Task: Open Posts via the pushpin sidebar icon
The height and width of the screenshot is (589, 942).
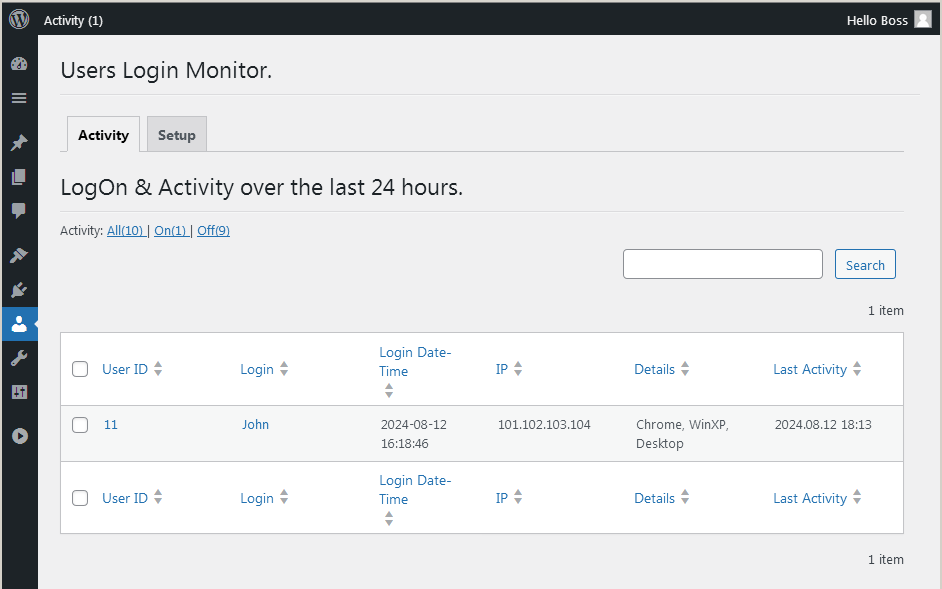Action: pos(19,142)
